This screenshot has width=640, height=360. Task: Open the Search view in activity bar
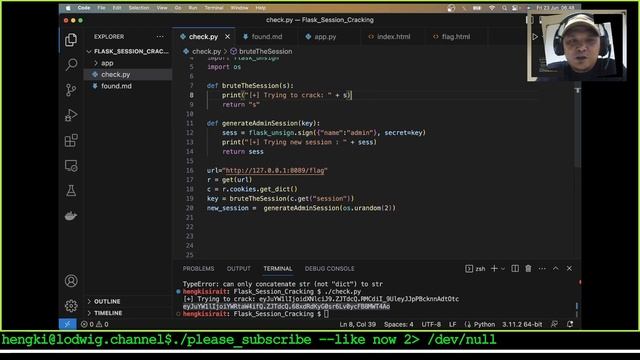[71, 64]
